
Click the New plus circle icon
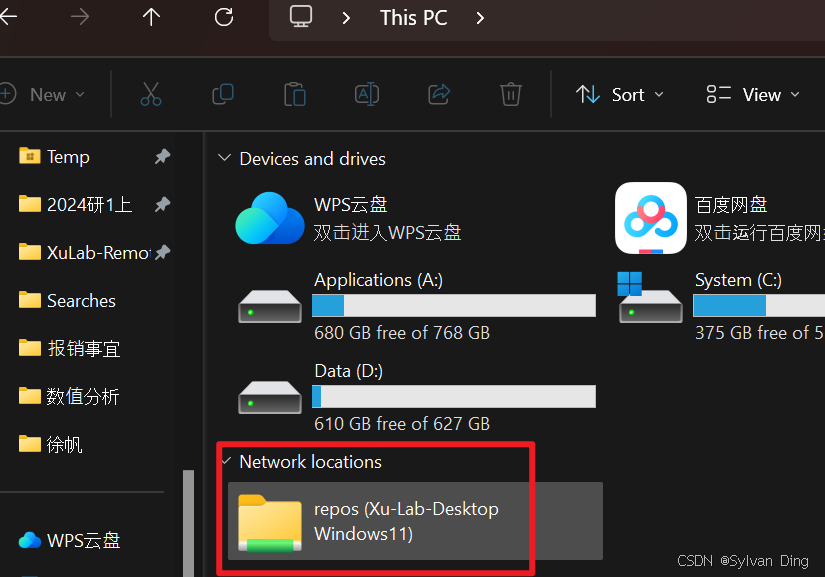pyautogui.click(x=8, y=94)
